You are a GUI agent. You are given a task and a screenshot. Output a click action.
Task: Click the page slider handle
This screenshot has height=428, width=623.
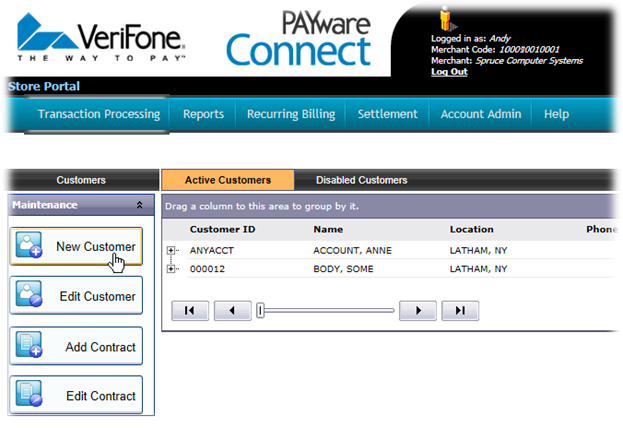(x=260, y=310)
